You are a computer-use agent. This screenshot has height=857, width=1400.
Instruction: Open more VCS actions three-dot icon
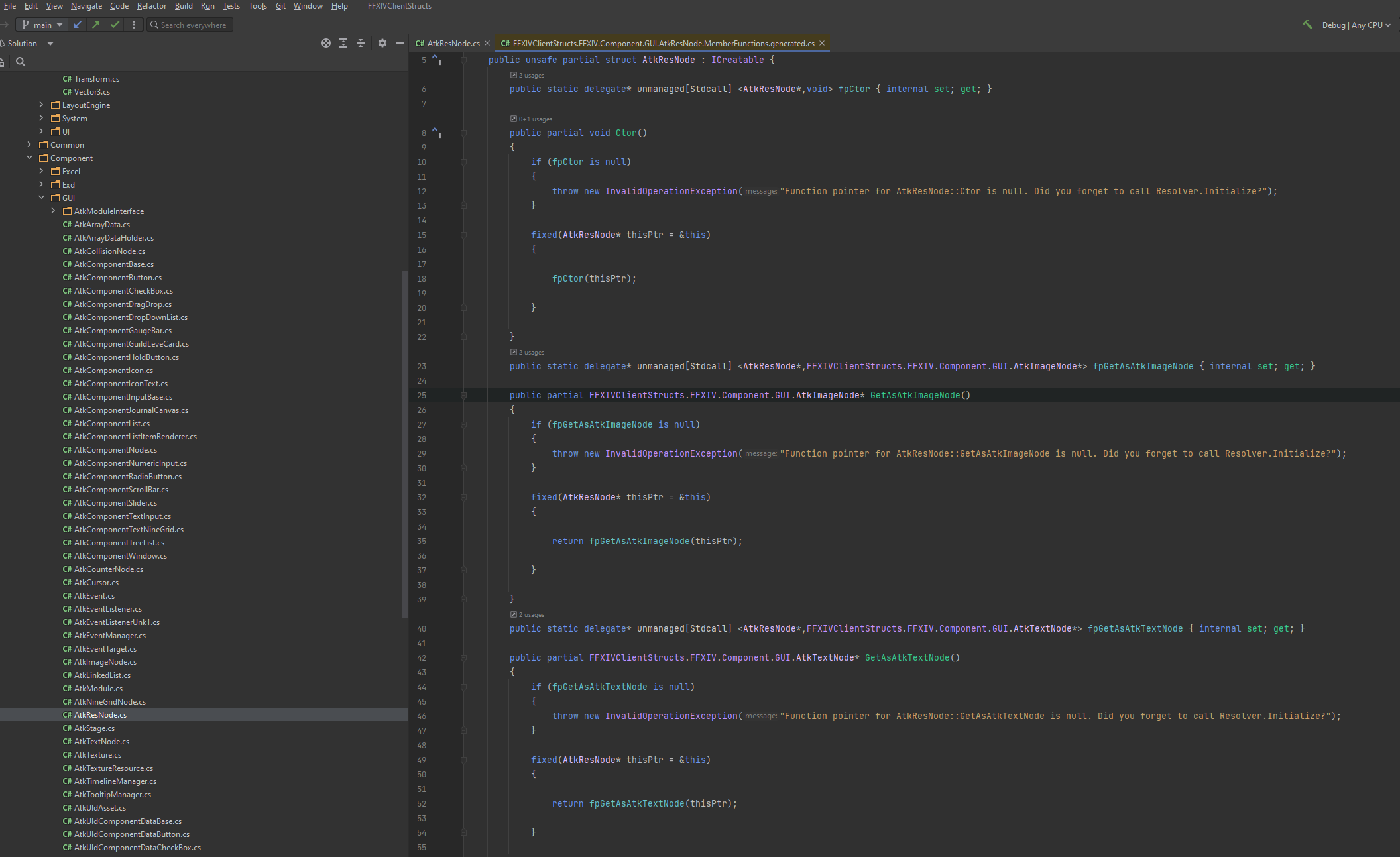point(134,25)
